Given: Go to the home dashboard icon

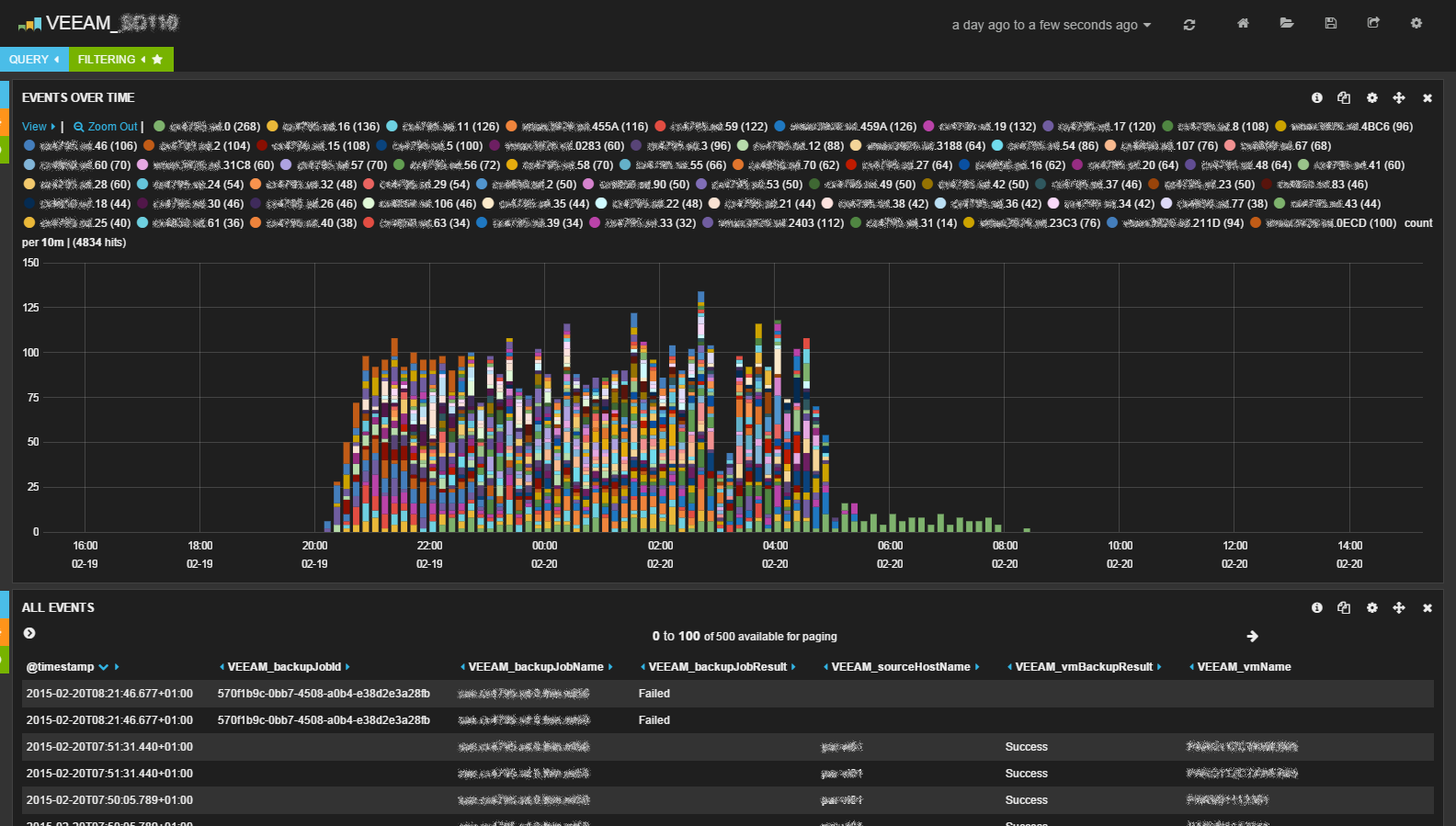Looking at the screenshot, I should coord(1243,23).
